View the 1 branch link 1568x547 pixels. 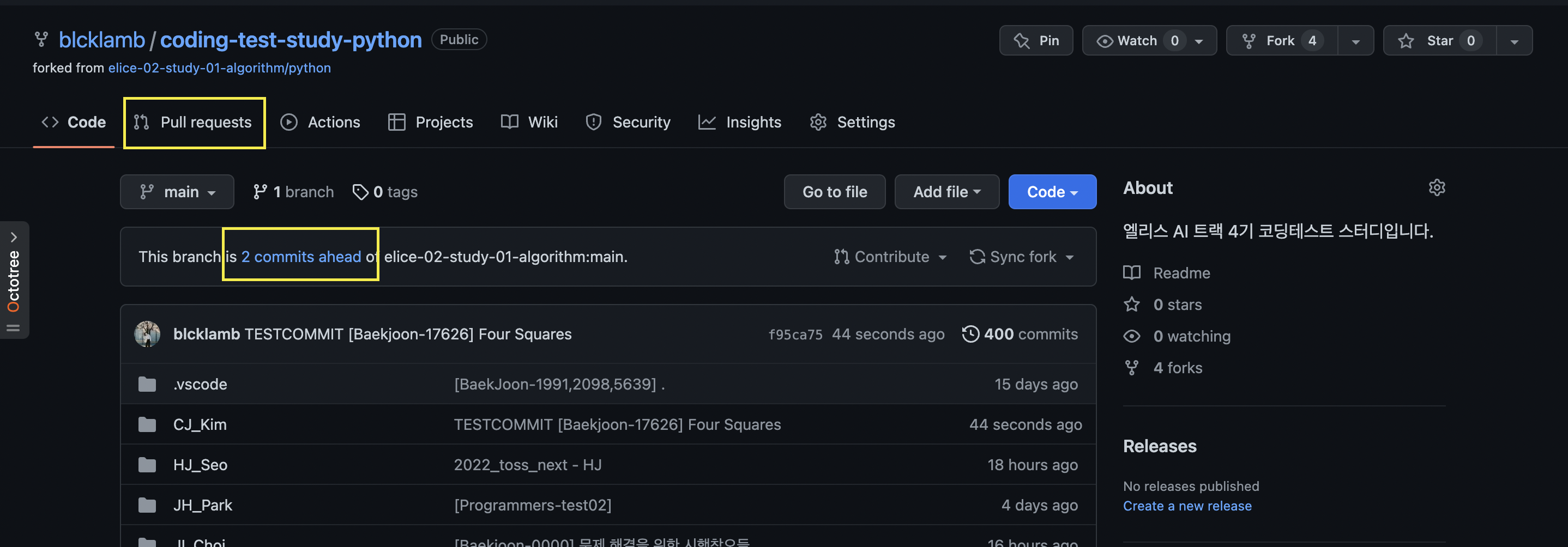coord(293,192)
